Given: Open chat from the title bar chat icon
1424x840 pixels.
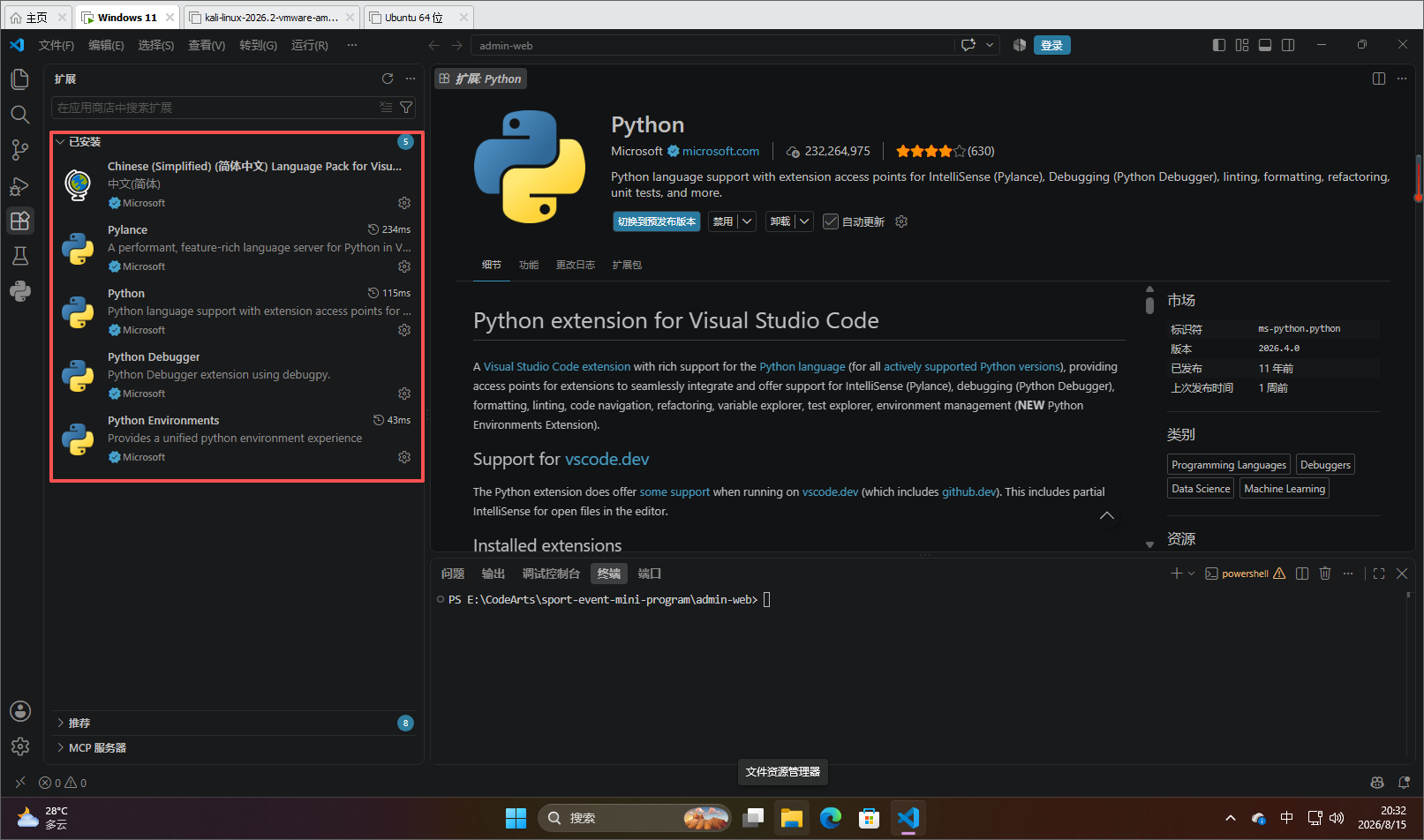Looking at the screenshot, I should [968, 45].
